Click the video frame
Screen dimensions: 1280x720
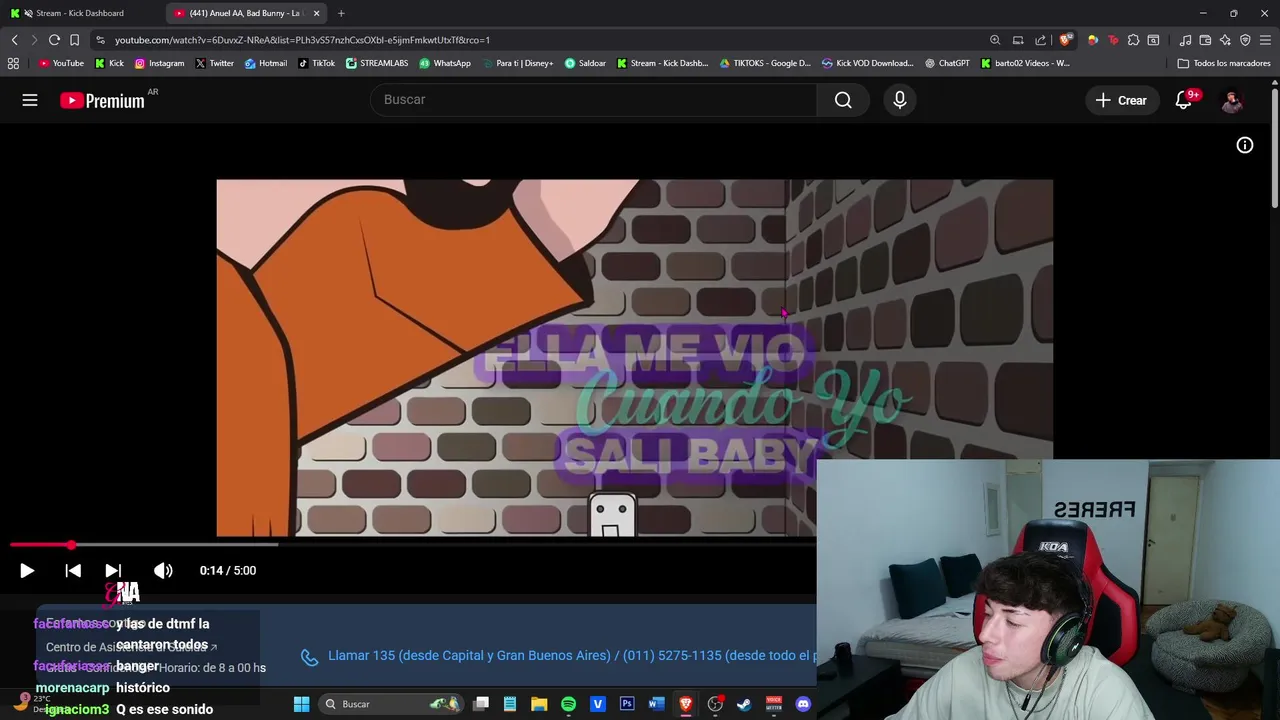[634, 358]
